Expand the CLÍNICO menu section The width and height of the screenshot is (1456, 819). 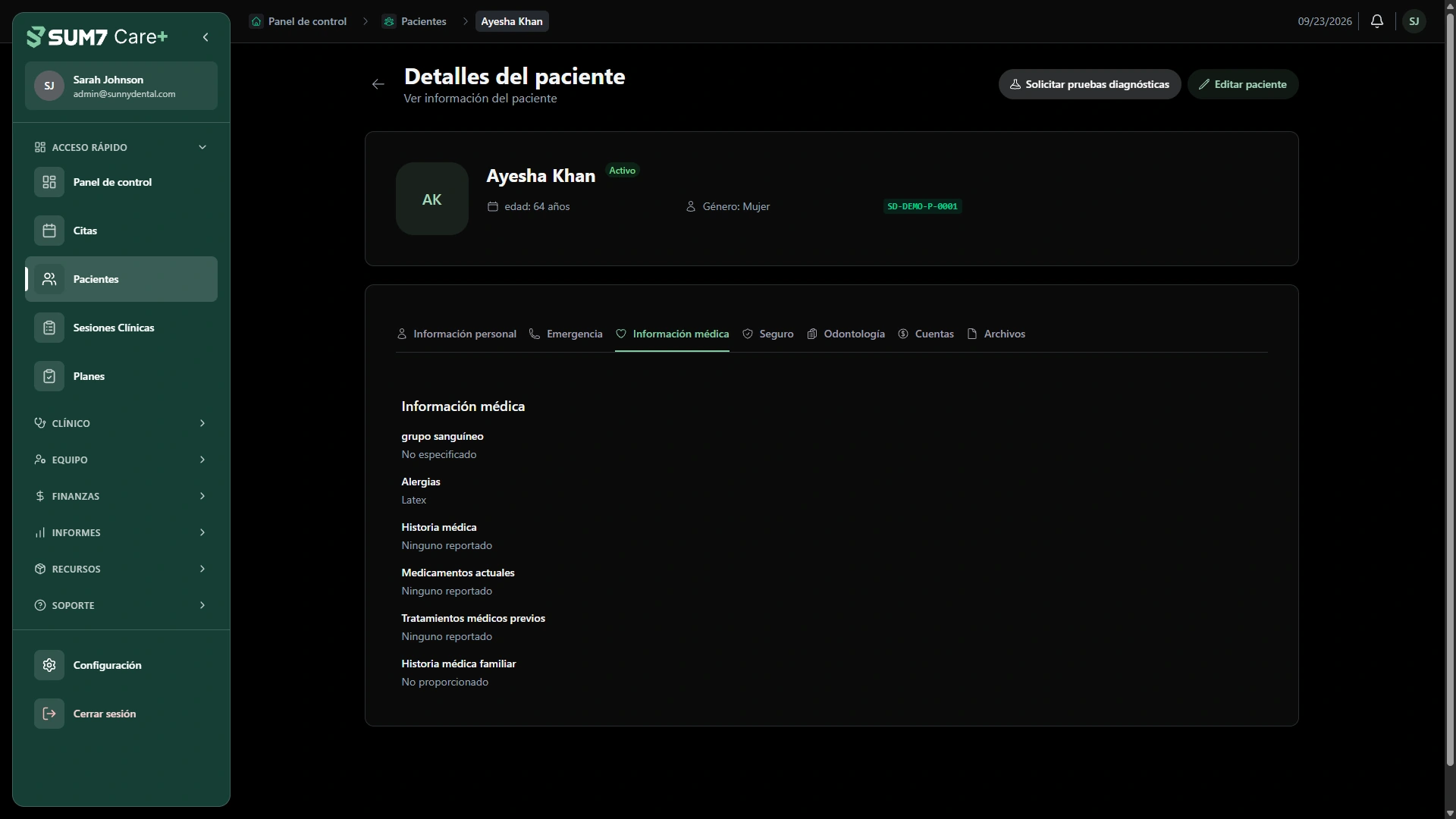(x=121, y=423)
